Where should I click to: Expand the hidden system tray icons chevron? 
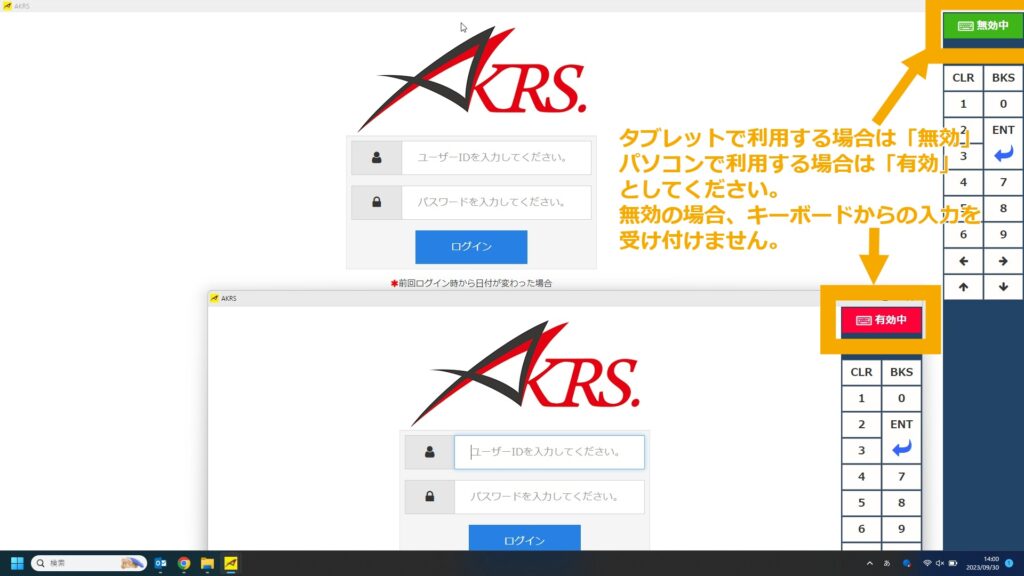coord(869,564)
